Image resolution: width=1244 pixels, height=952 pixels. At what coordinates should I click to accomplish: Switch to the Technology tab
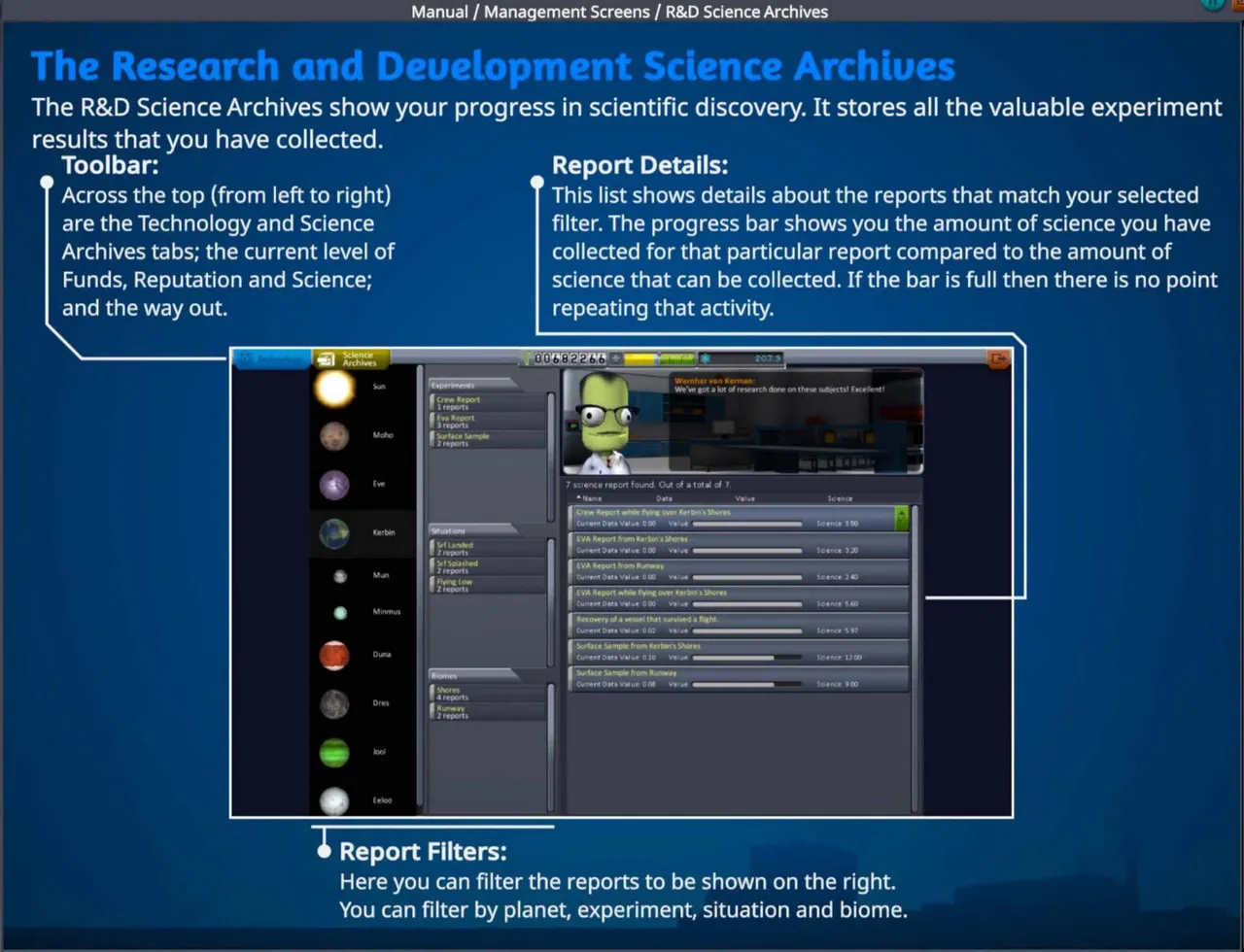(x=272, y=359)
